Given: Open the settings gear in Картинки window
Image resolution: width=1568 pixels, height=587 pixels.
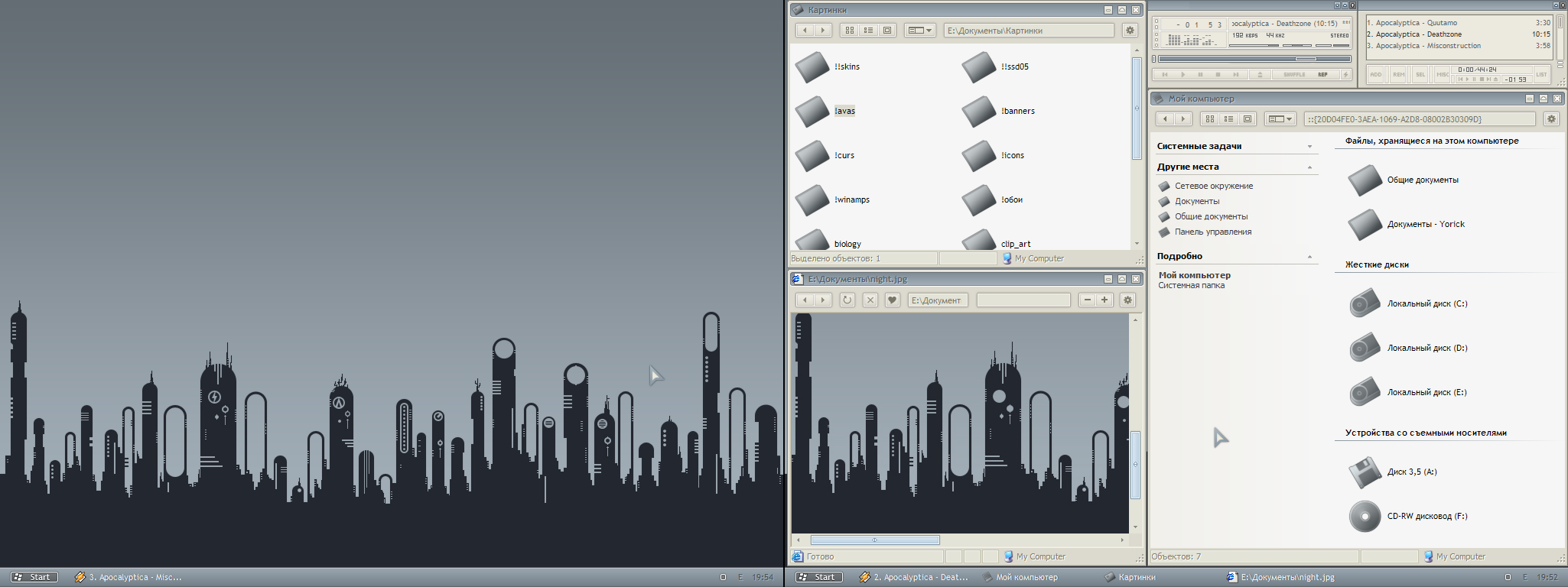Looking at the screenshot, I should [x=1130, y=31].
